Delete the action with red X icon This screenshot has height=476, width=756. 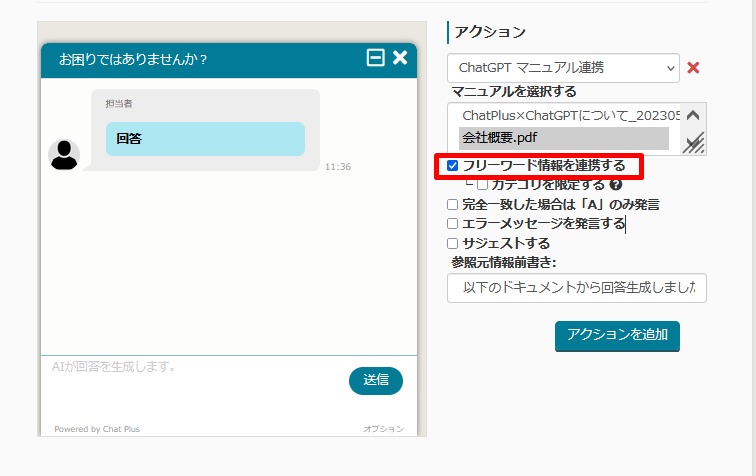pos(693,68)
